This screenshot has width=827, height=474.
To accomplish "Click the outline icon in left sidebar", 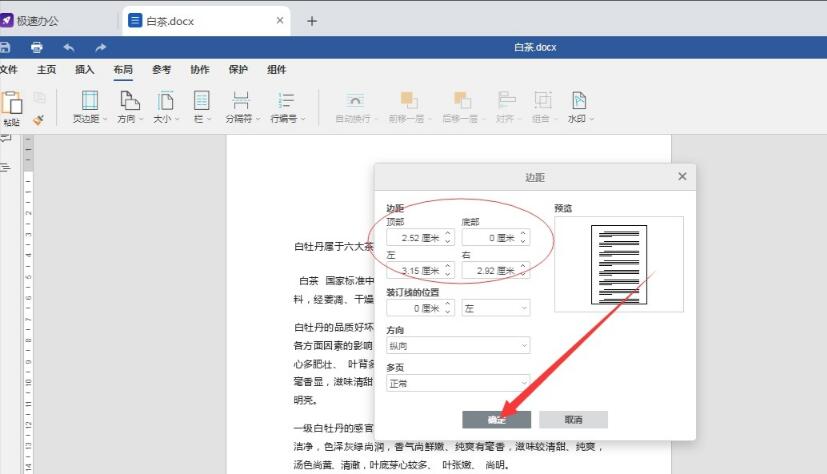I will click(x=5, y=168).
